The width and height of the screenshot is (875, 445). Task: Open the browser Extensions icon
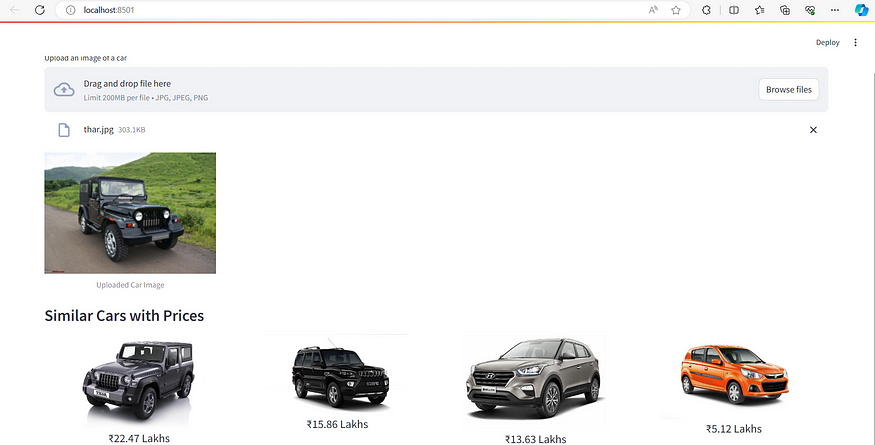tap(706, 10)
